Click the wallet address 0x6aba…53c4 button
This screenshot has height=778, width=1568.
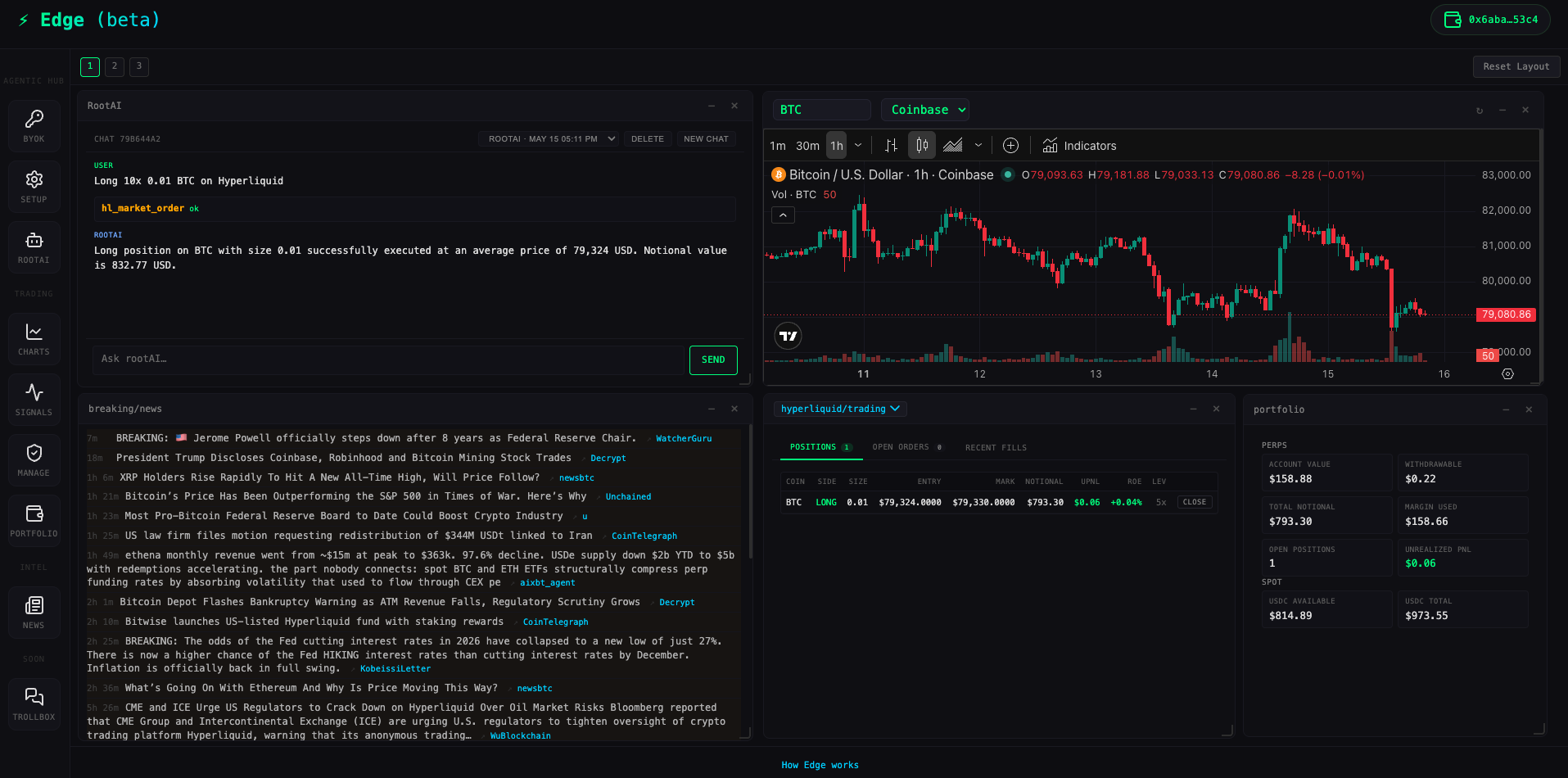click(x=1490, y=20)
